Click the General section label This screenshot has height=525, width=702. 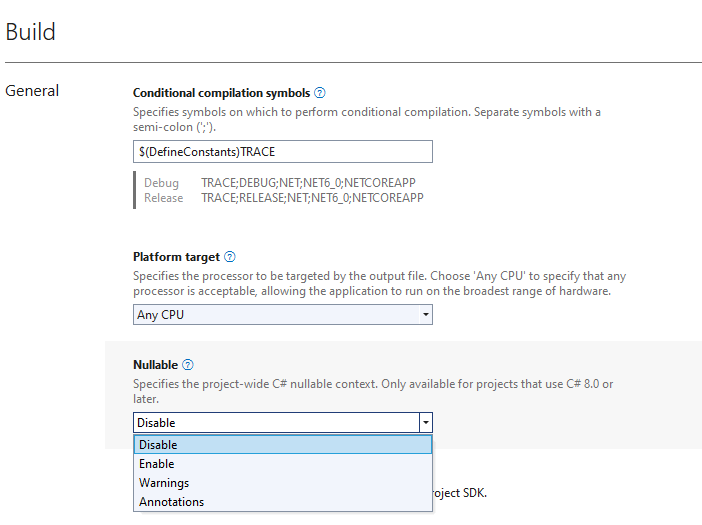[x=32, y=91]
